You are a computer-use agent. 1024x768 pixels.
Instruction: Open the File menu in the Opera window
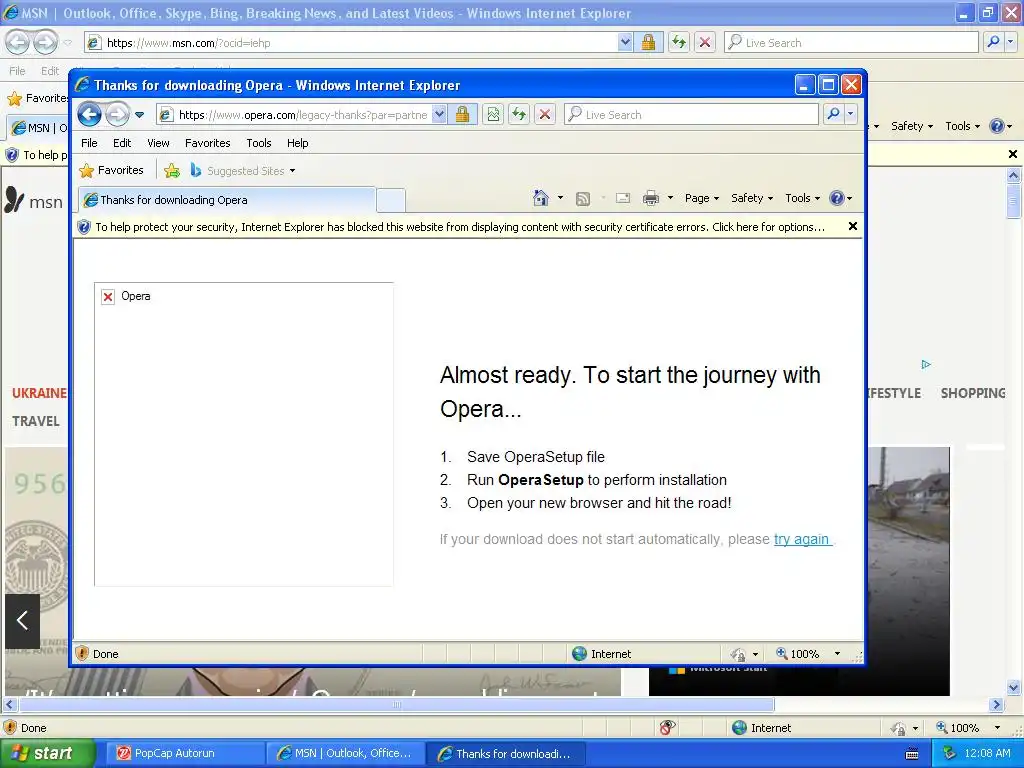coord(89,143)
